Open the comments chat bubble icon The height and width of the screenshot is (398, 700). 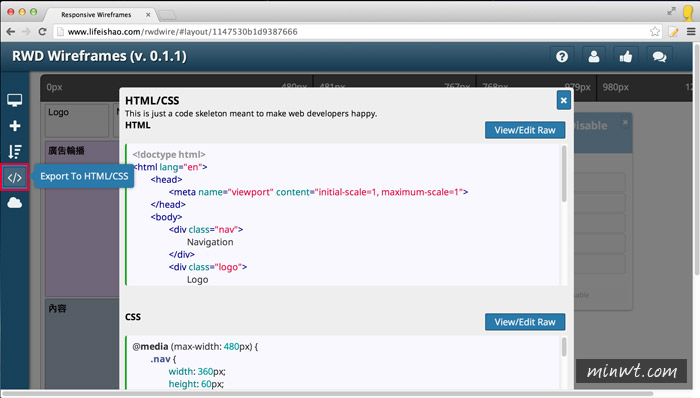tap(659, 57)
